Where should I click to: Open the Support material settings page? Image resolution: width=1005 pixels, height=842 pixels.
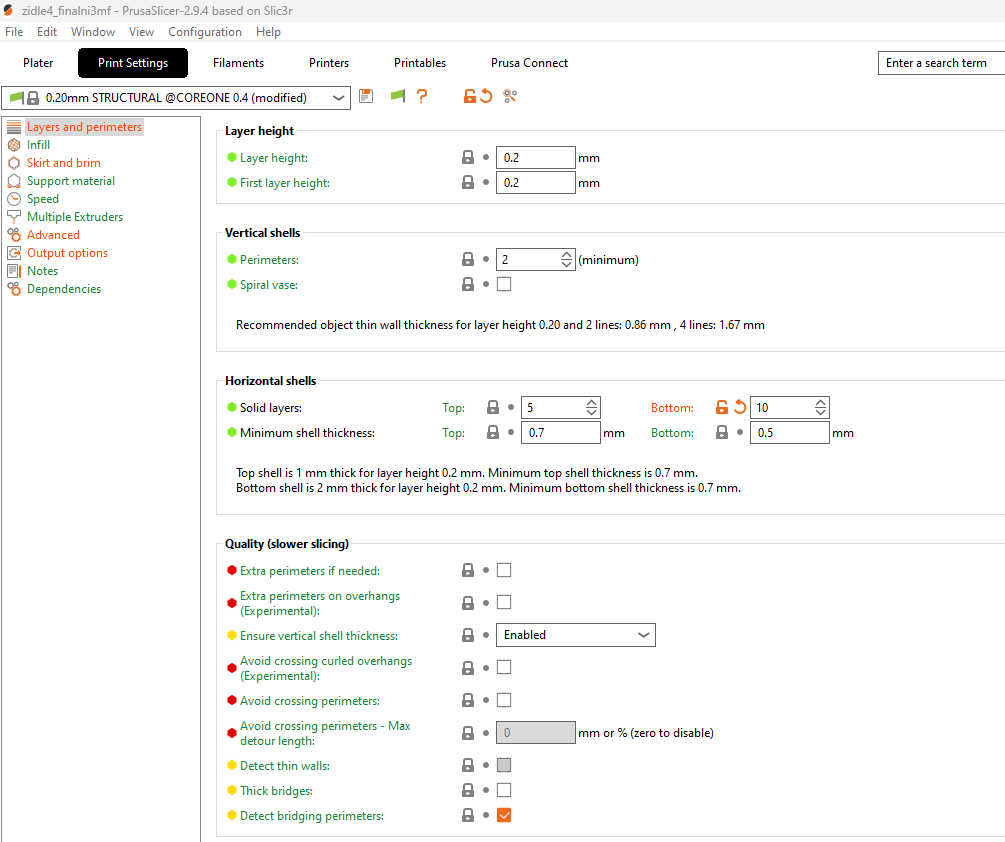(x=71, y=181)
